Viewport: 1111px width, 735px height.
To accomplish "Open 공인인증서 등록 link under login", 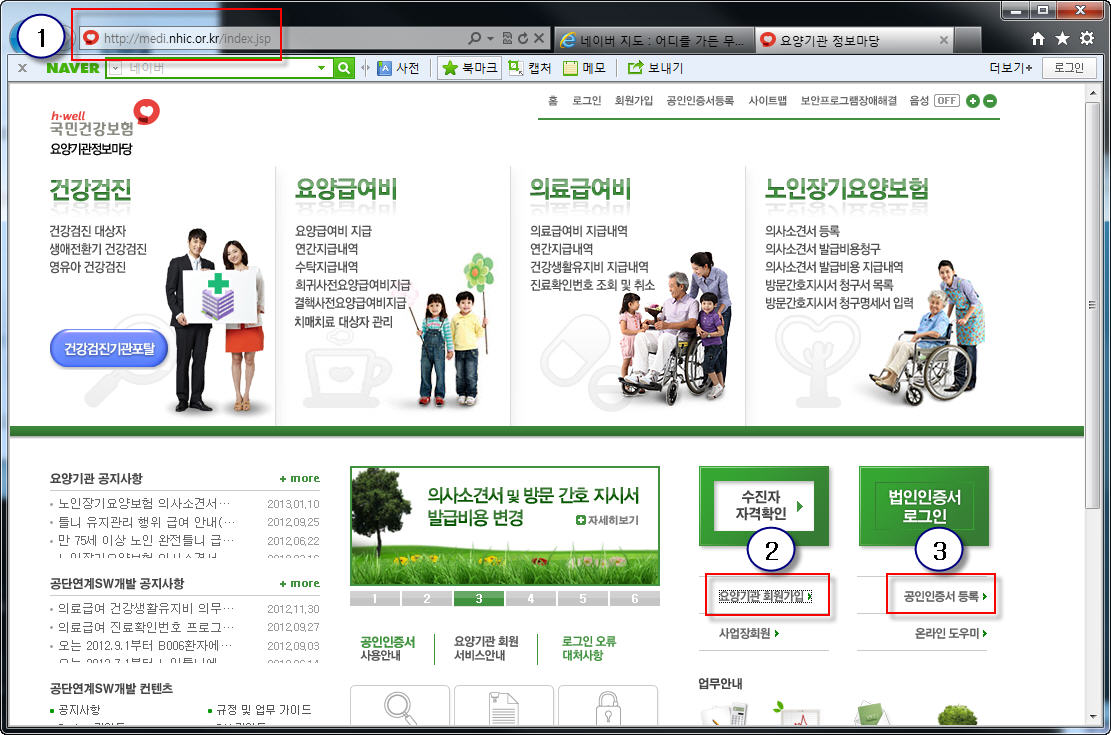I will [945, 597].
